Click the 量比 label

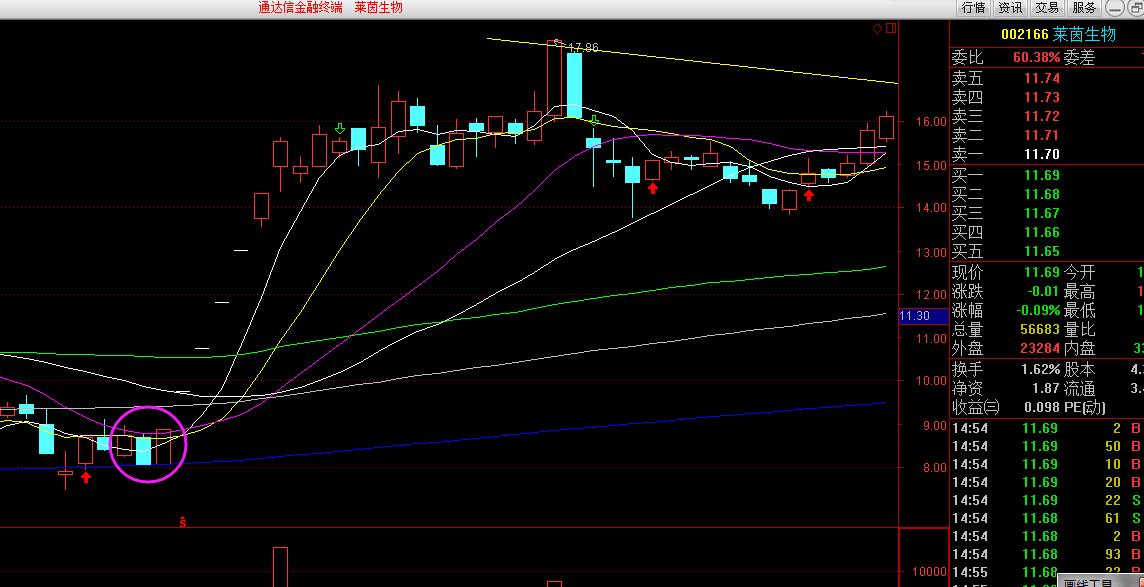[1079, 330]
